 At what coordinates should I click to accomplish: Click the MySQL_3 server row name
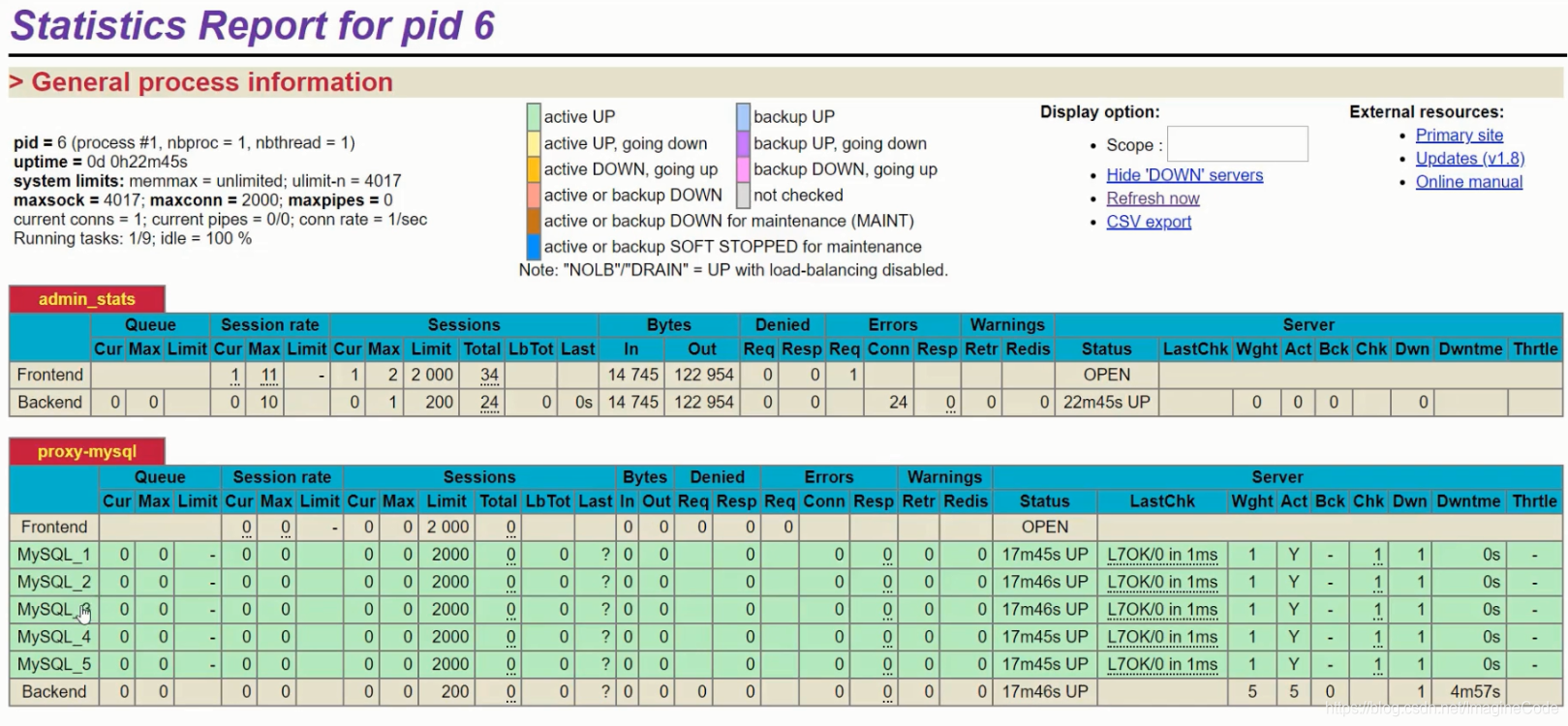[54, 609]
